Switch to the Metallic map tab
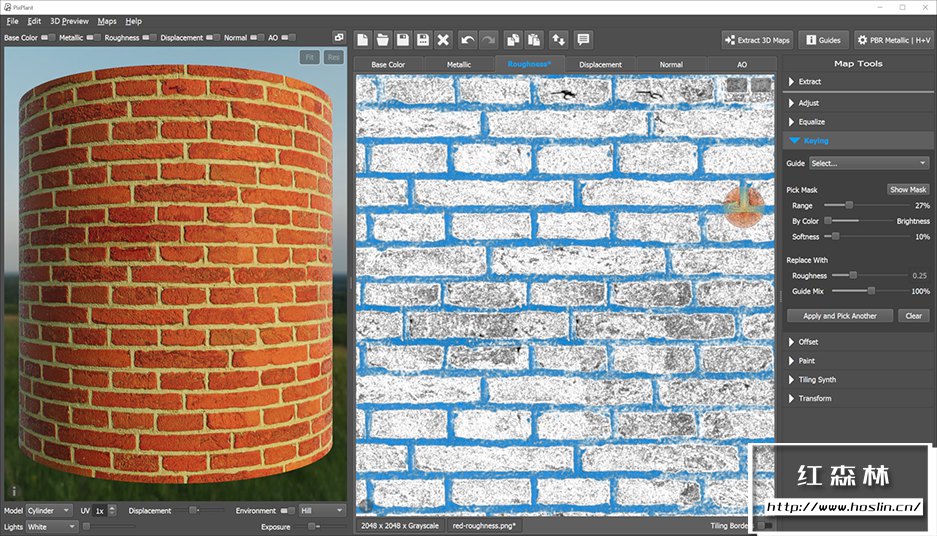 click(x=459, y=65)
